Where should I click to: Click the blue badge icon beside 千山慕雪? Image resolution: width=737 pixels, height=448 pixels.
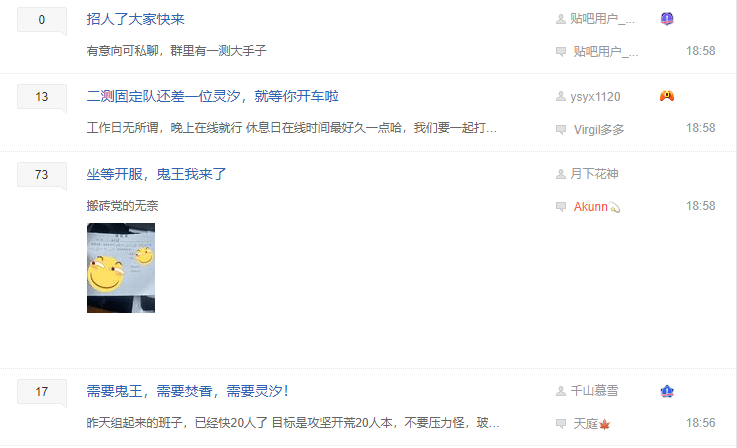[666, 391]
